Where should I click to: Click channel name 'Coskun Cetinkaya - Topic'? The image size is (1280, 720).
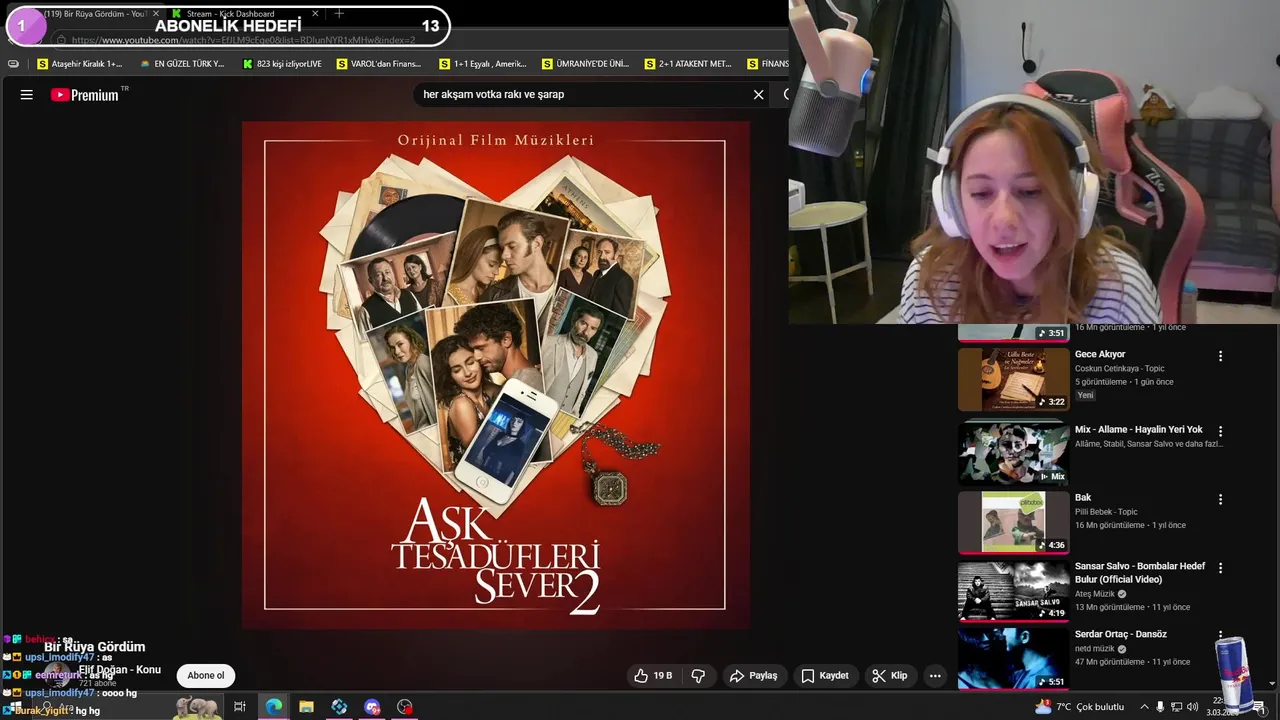point(1120,368)
